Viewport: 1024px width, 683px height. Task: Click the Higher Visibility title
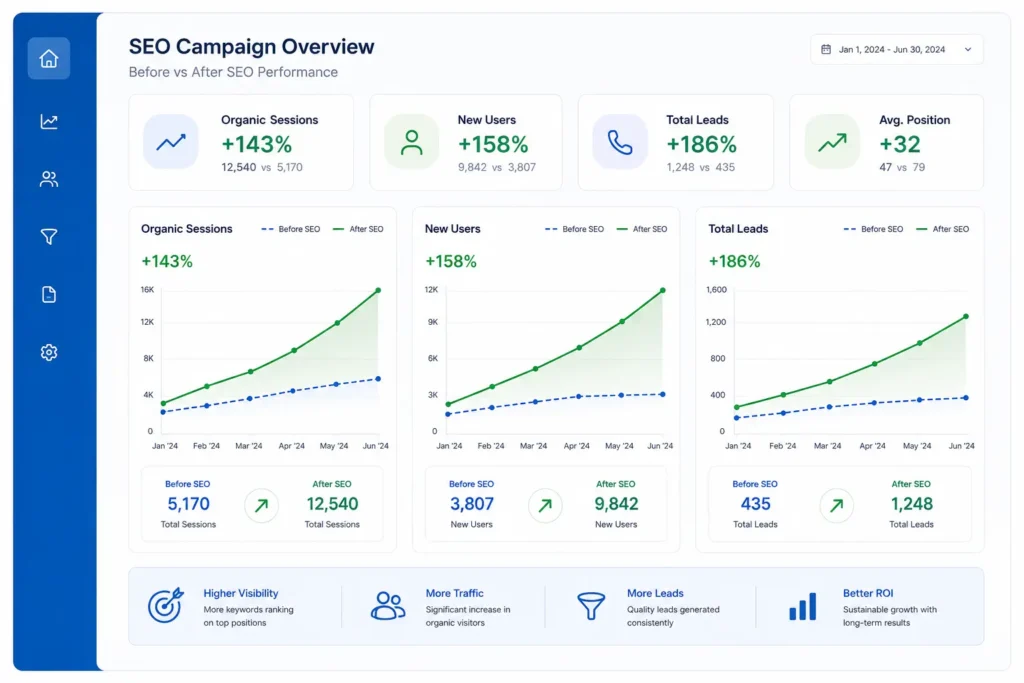tap(240, 593)
